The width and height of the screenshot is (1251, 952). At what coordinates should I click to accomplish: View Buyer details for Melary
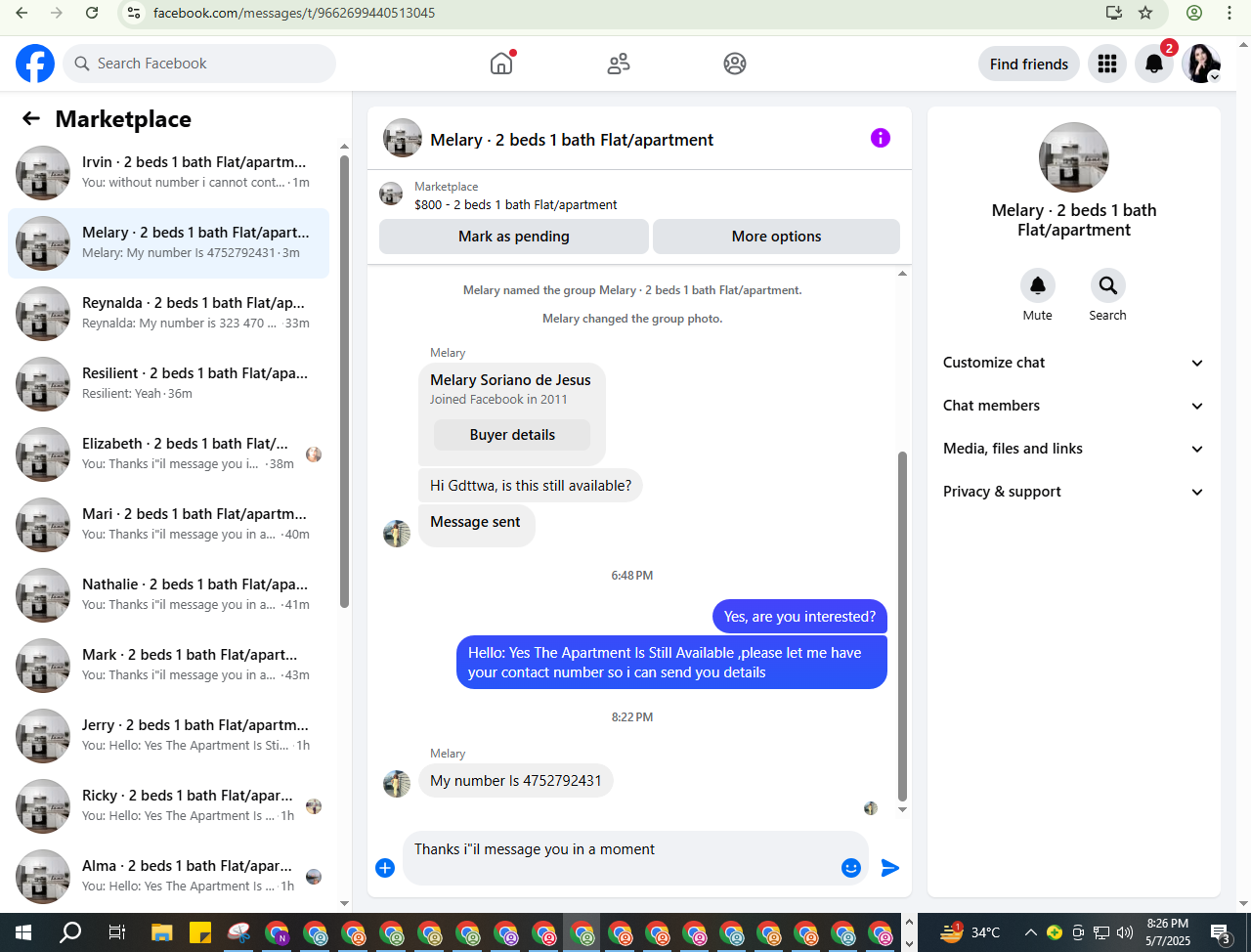(512, 435)
